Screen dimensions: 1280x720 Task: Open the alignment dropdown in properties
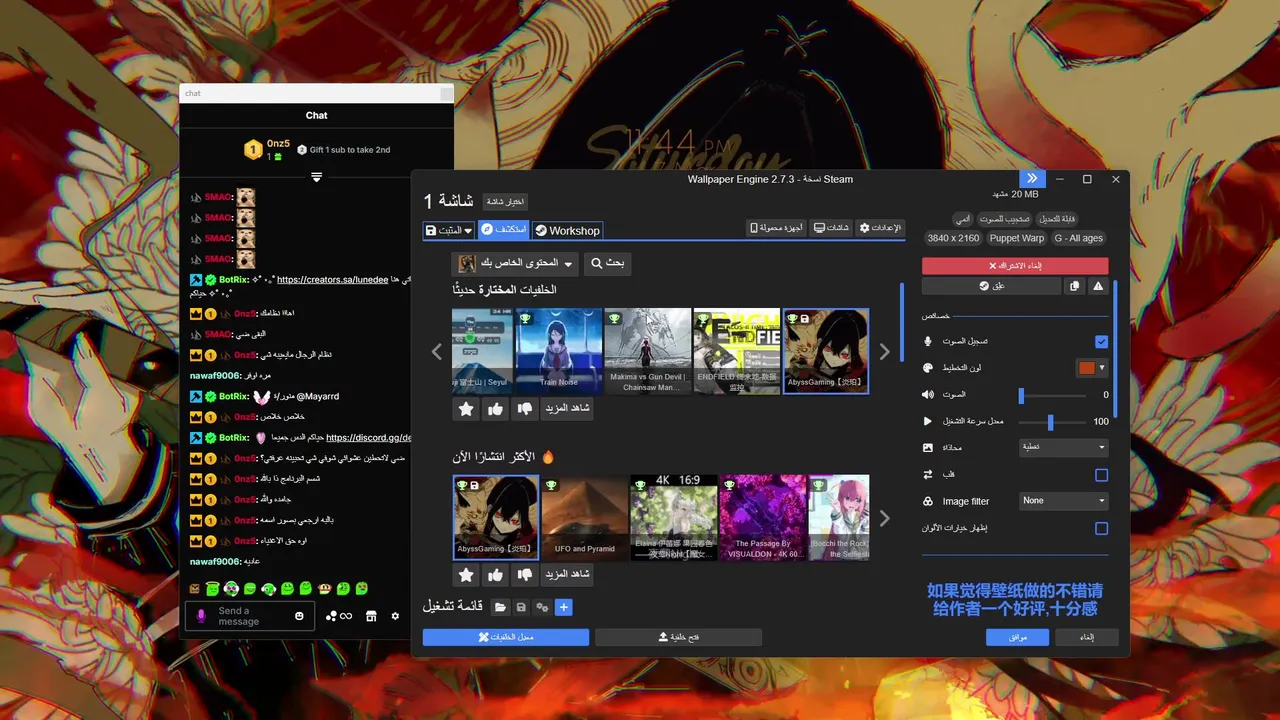pos(1063,447)
